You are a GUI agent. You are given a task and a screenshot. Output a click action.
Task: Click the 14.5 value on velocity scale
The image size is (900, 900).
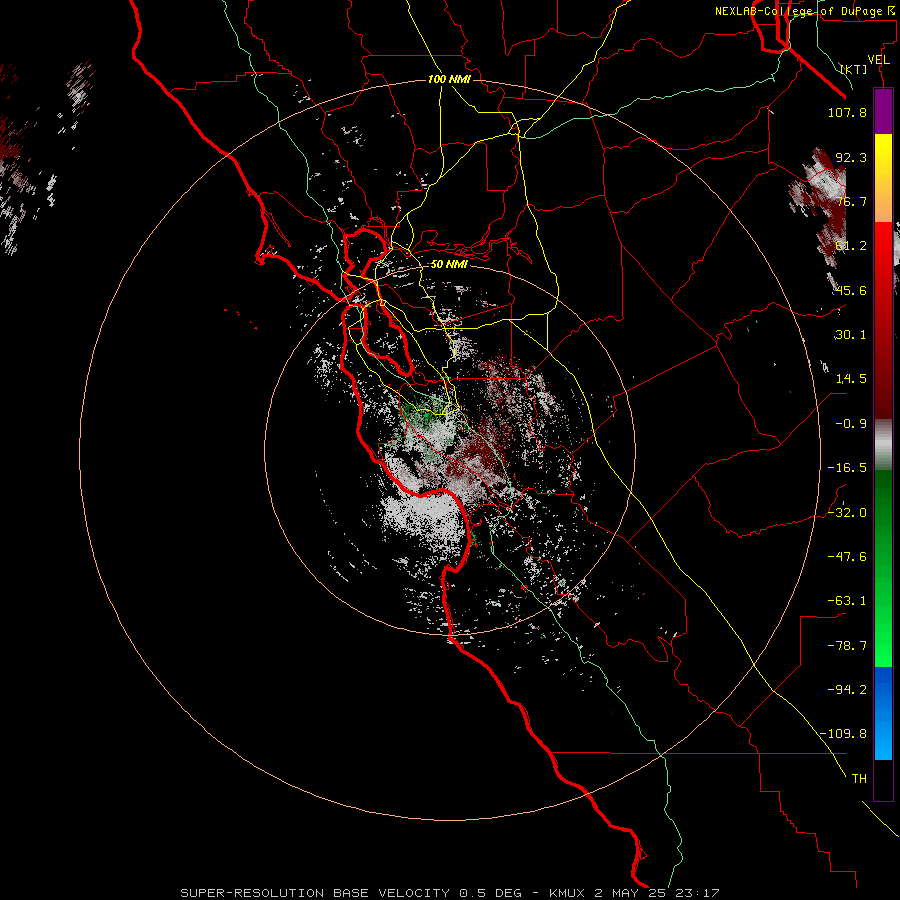pos(851,379)
